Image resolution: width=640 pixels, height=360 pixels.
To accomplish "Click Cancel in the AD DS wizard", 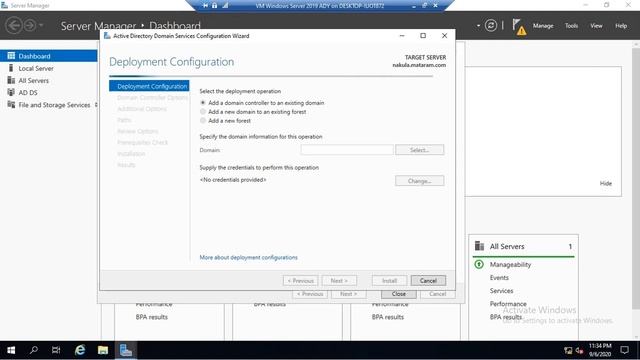I will (428, 280).
